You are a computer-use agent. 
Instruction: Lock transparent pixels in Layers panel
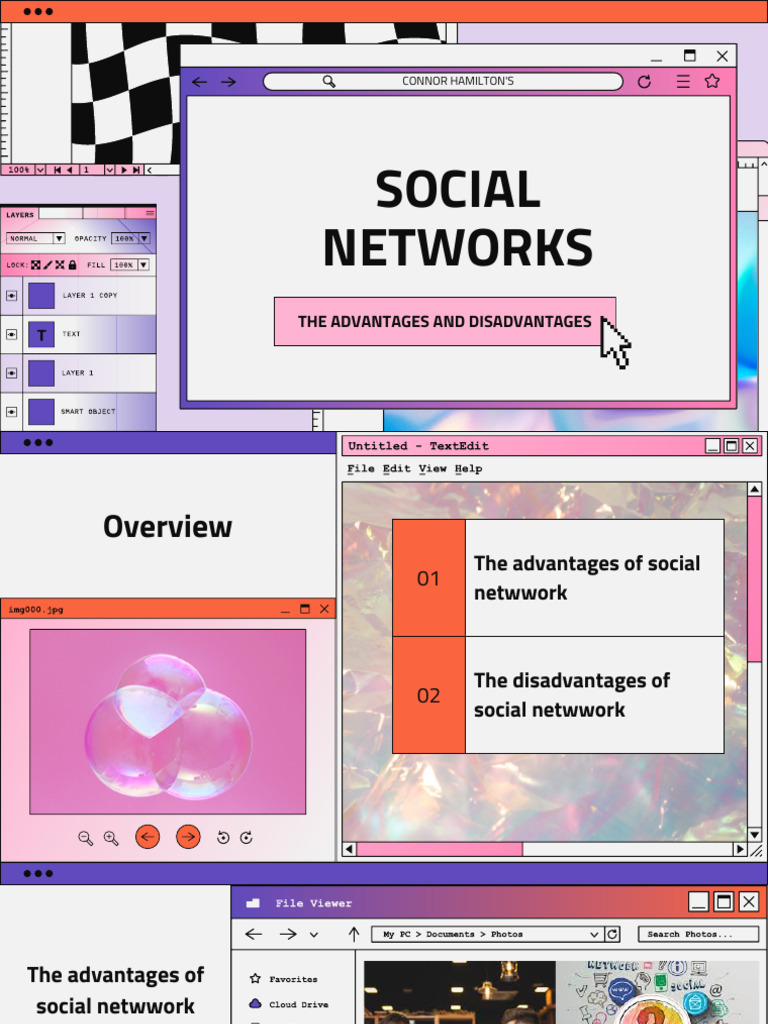coord(36,264)
